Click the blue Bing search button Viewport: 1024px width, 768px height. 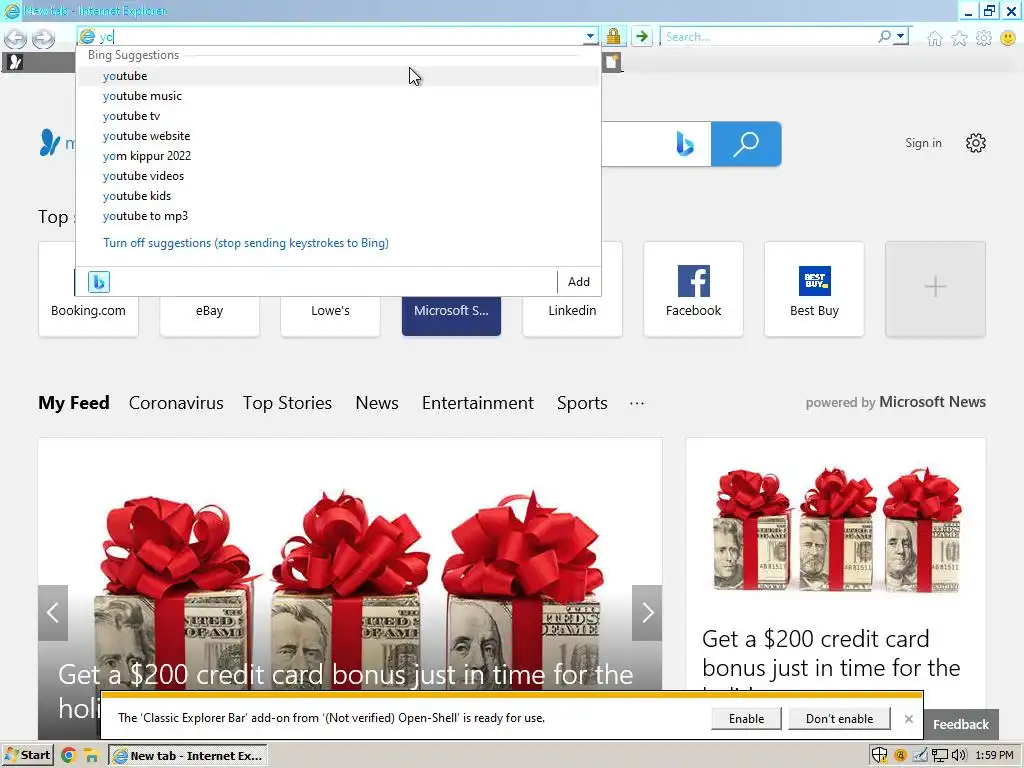746,144
